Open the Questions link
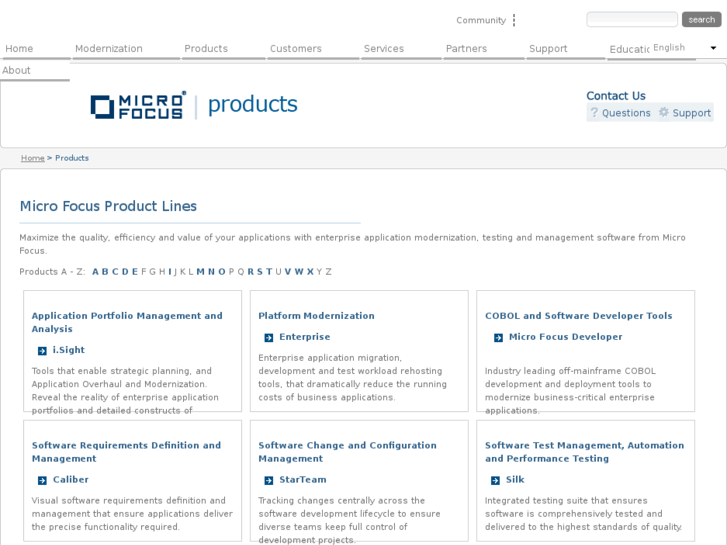Screen dimensions: 727x545 point(626,113)
